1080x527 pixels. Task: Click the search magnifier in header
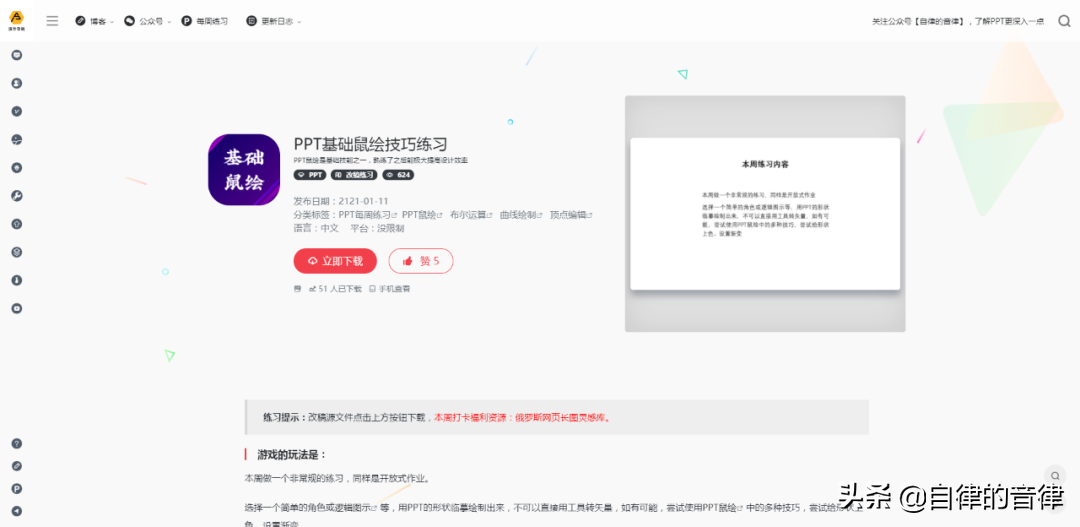[x=1064, y=21]
